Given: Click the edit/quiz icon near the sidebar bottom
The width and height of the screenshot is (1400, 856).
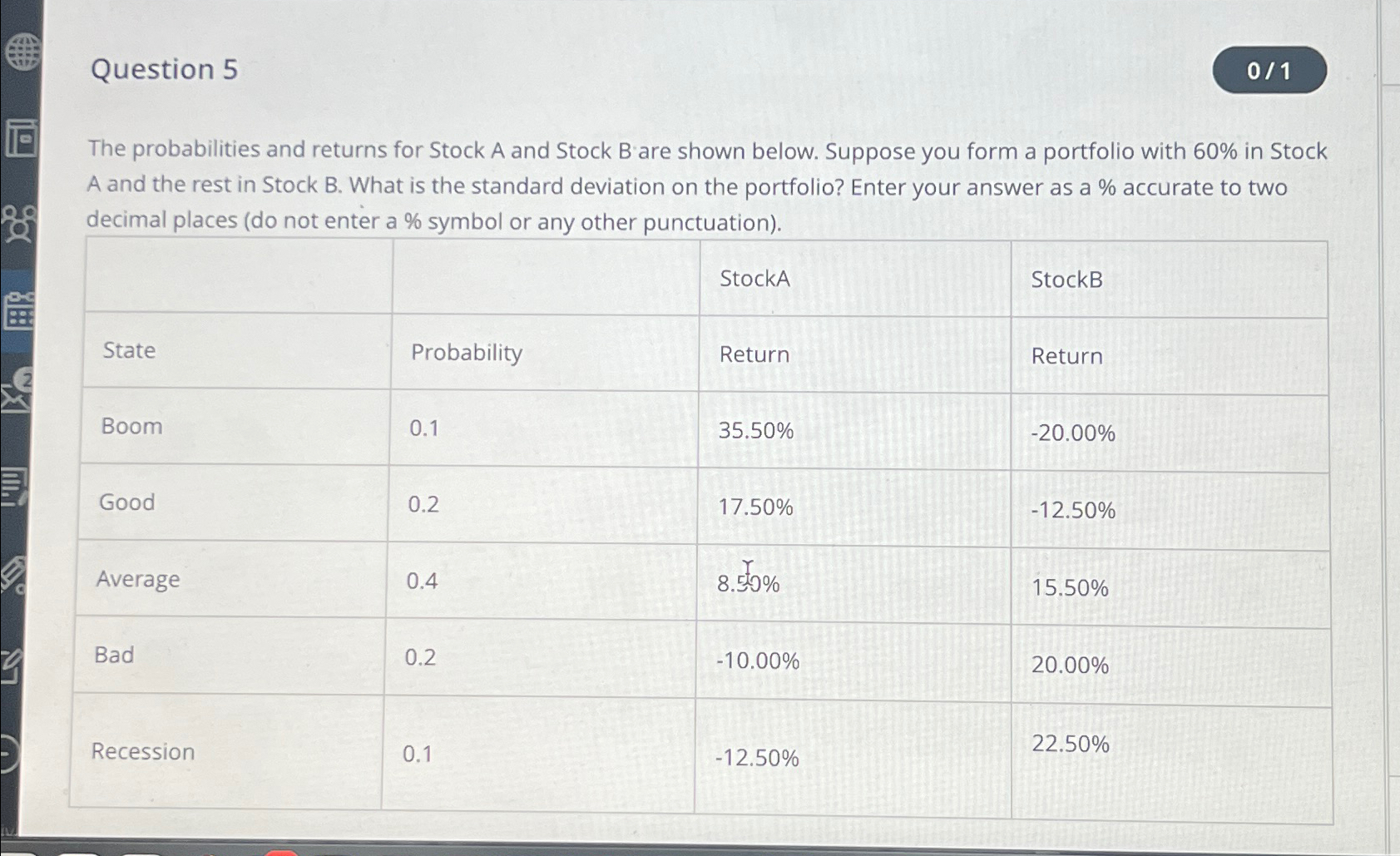Looking at the screenshot, I should tap(10, 666).
